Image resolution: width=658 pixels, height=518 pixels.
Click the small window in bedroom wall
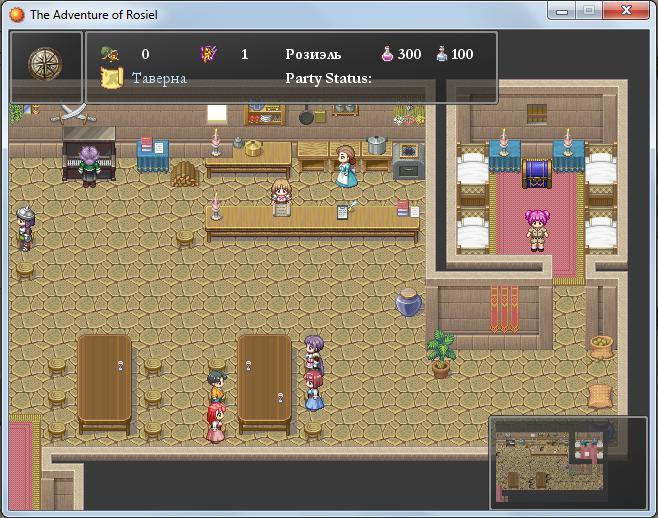pos(537,114)
